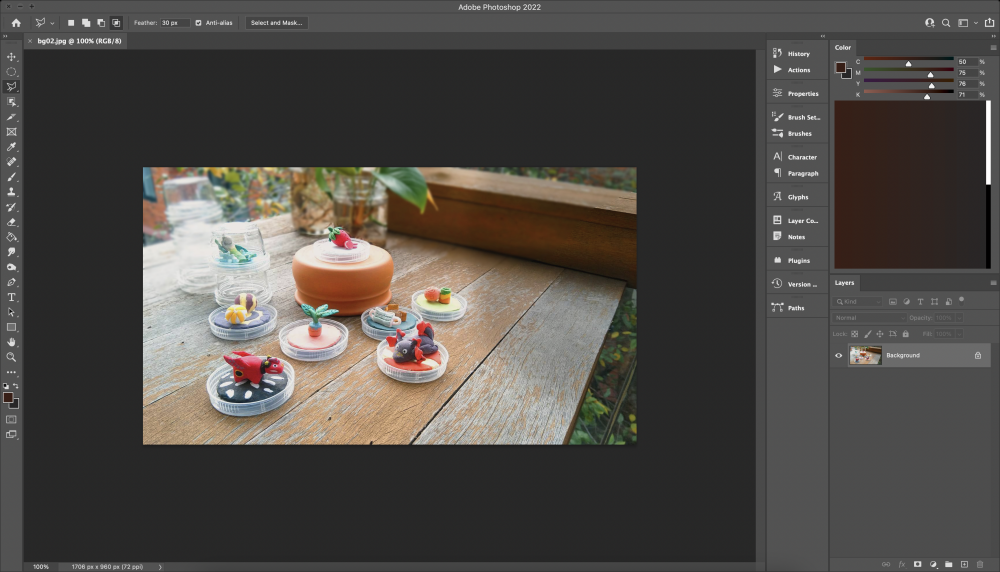The height and width of the screenshot is (572, 1000).
Task: Open the Brush Settings panel
Action: point(796,117)
